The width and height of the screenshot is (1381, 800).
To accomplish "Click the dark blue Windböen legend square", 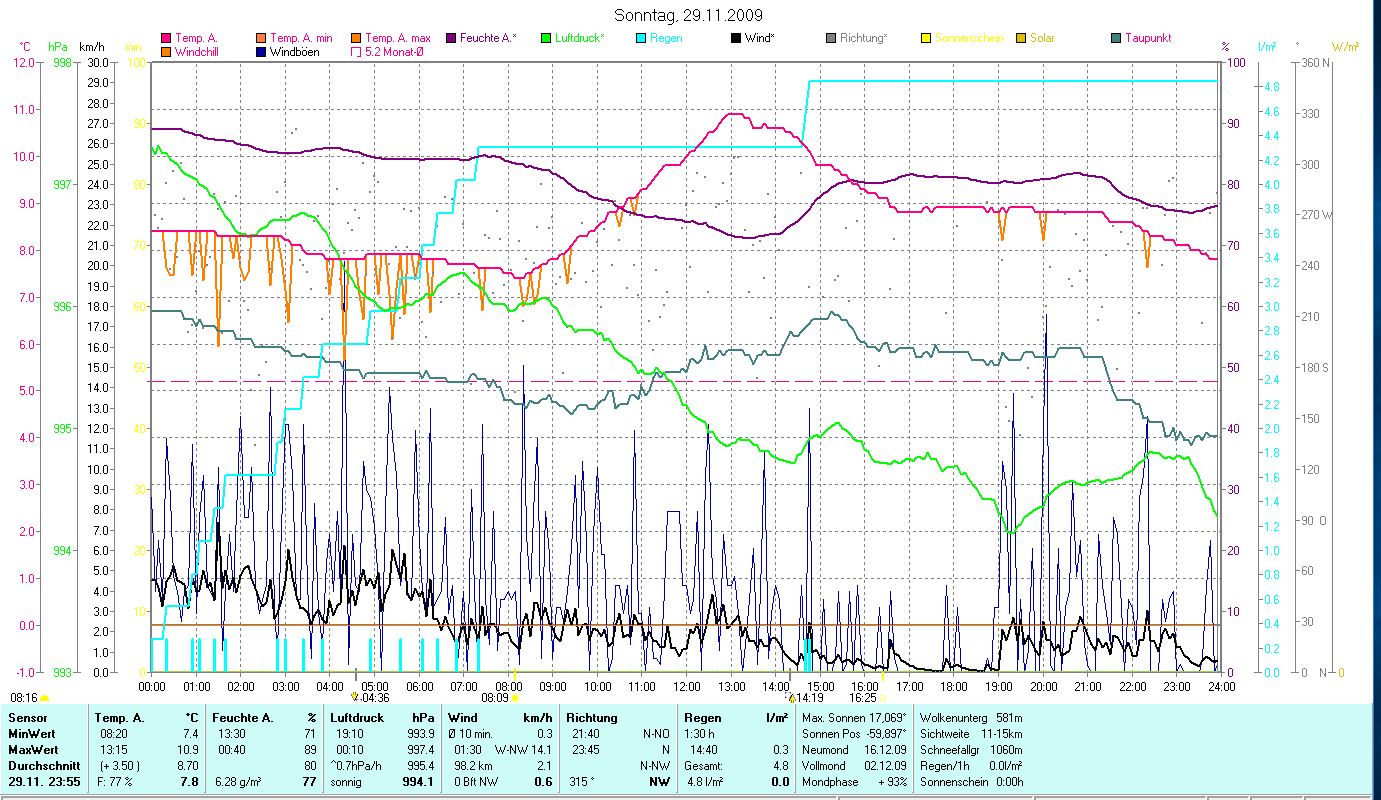I will pyautogui.click(x=261, y=51).
